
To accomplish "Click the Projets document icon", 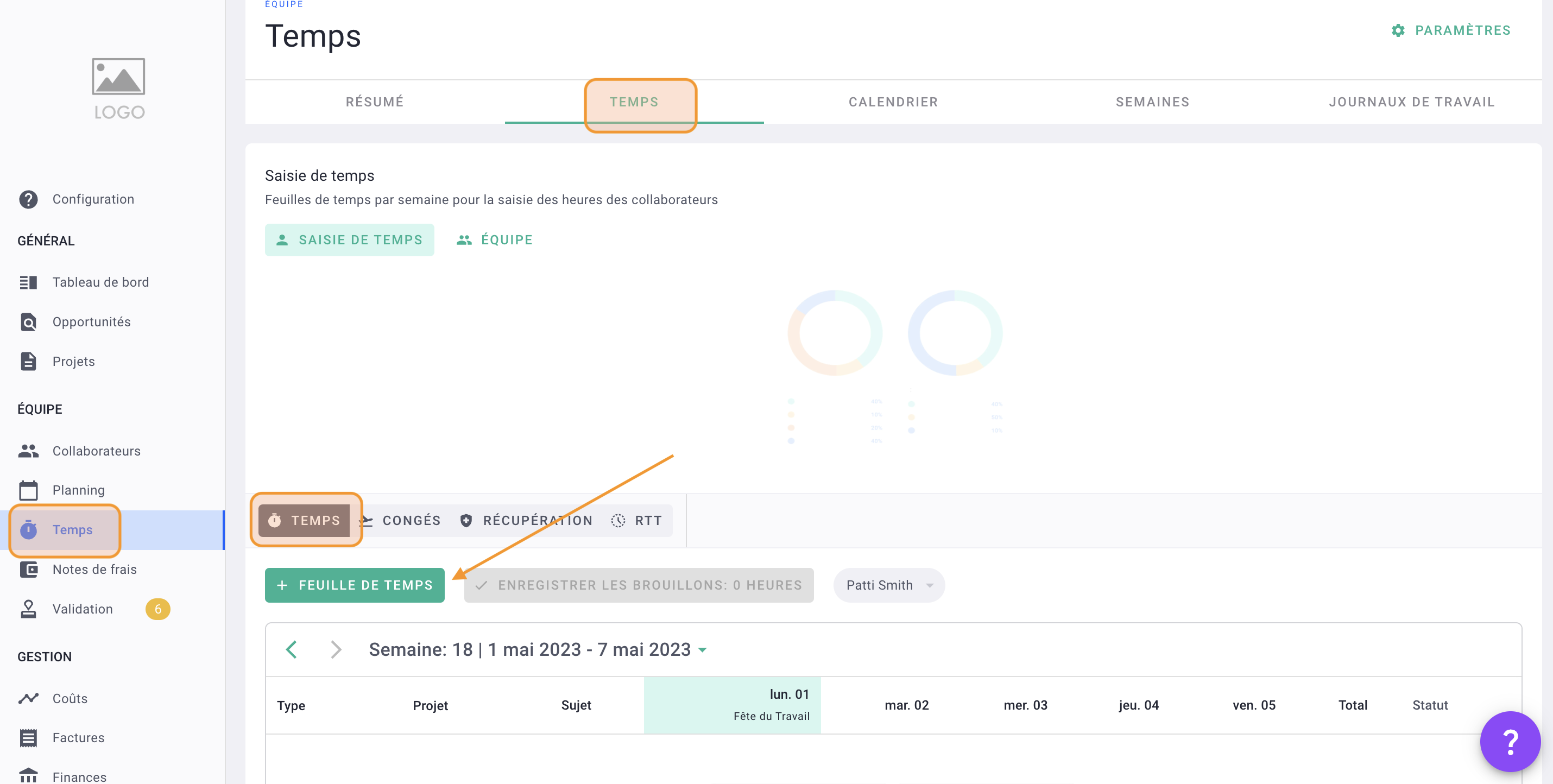I will [x=28, y=362].
